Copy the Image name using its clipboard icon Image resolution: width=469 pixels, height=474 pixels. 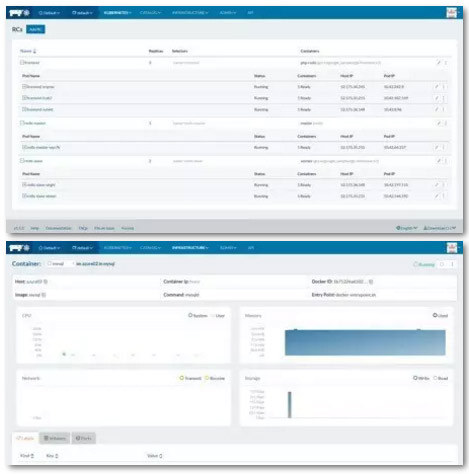[x=44, y=295]
